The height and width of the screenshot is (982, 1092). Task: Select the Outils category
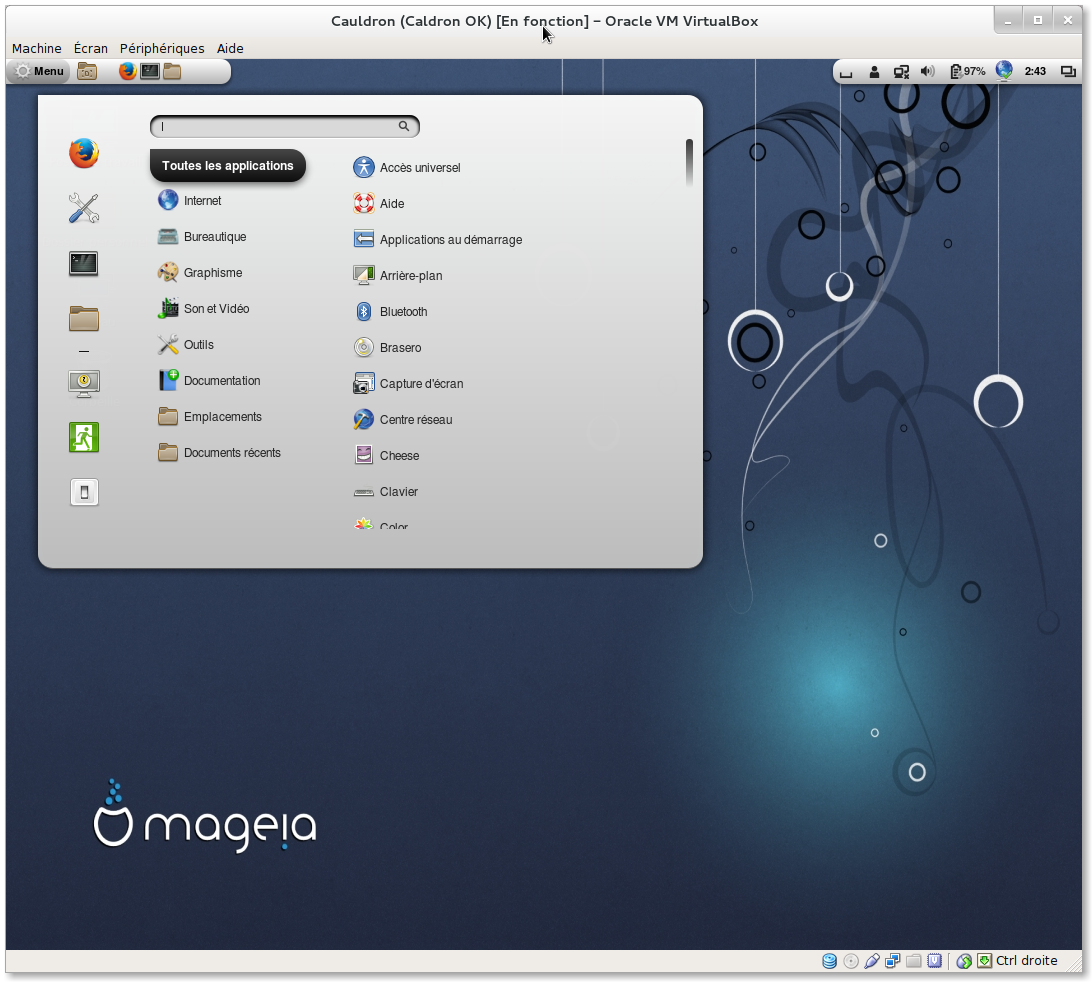(x=186, y=345)
